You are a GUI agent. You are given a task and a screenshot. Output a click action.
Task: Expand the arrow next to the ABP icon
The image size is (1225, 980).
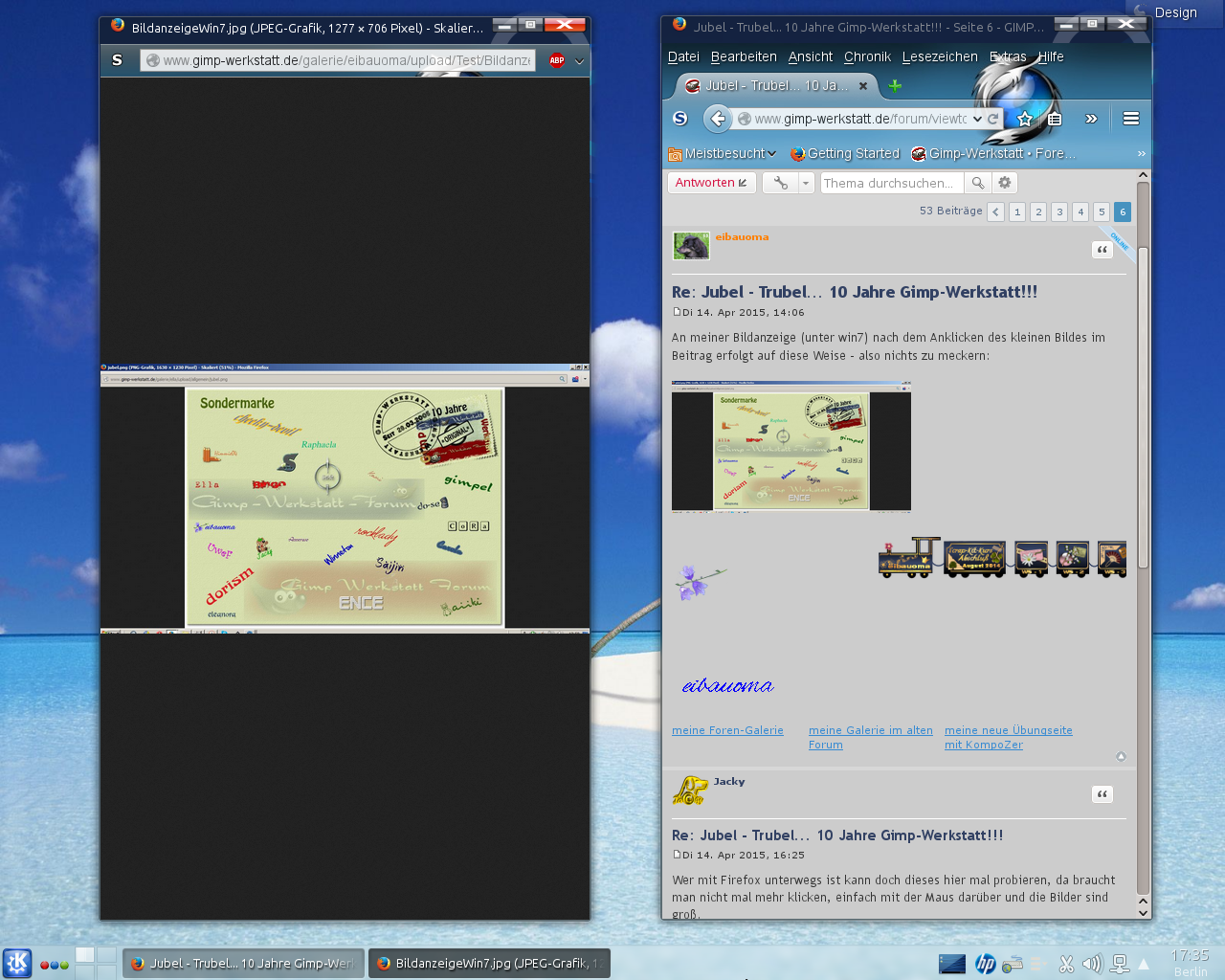pos(579,61)
